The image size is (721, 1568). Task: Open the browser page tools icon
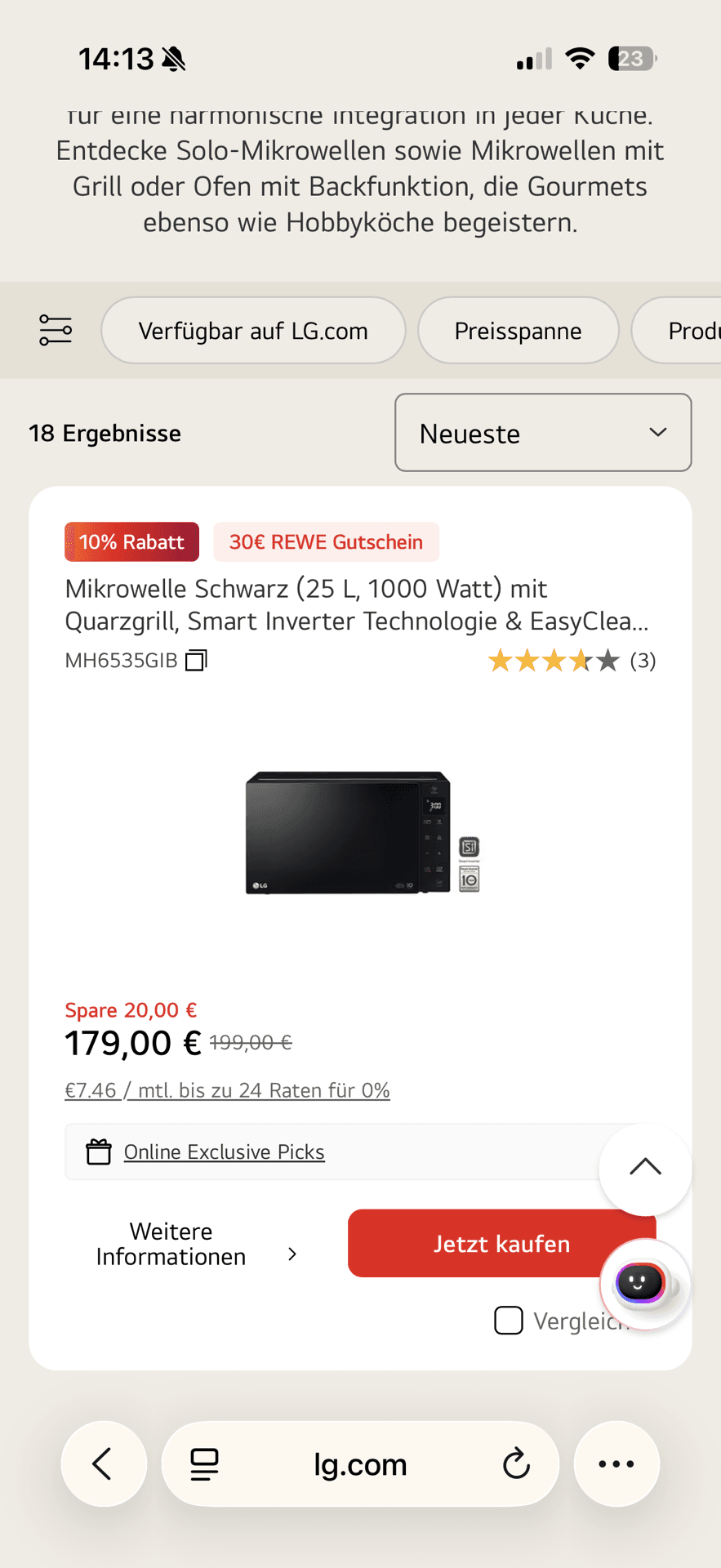[204, 1464]
